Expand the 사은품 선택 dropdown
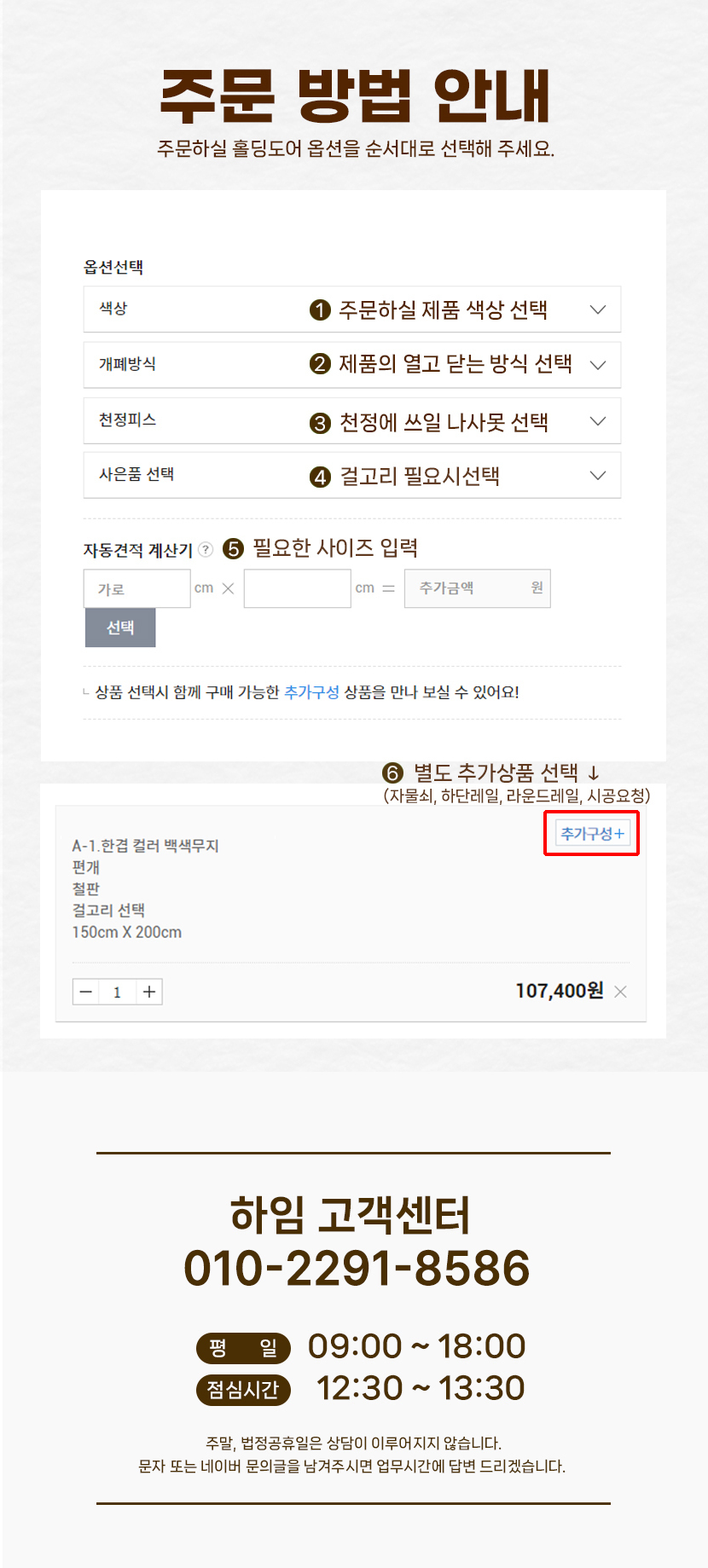This screenshot has width=708, height=1568. coord(351,476)
